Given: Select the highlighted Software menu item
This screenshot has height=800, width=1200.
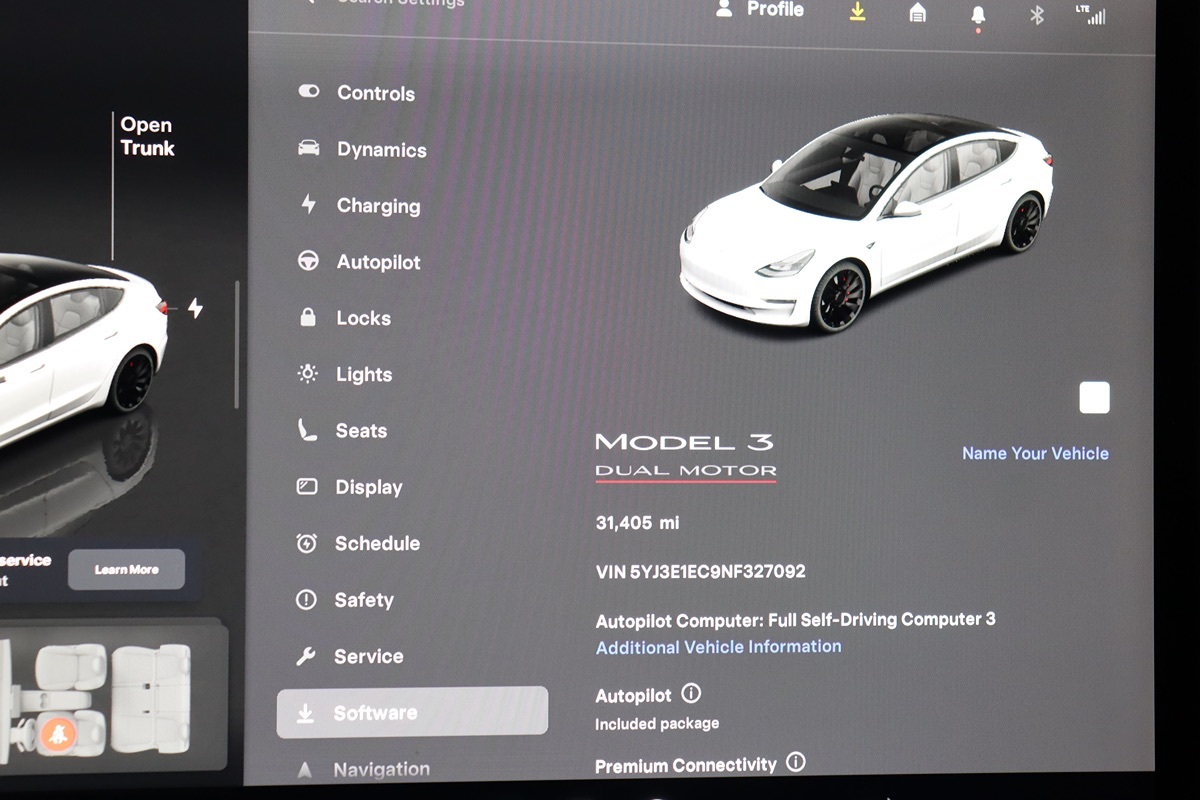Looking at the screenshot, I should click(x=412, y=712).
